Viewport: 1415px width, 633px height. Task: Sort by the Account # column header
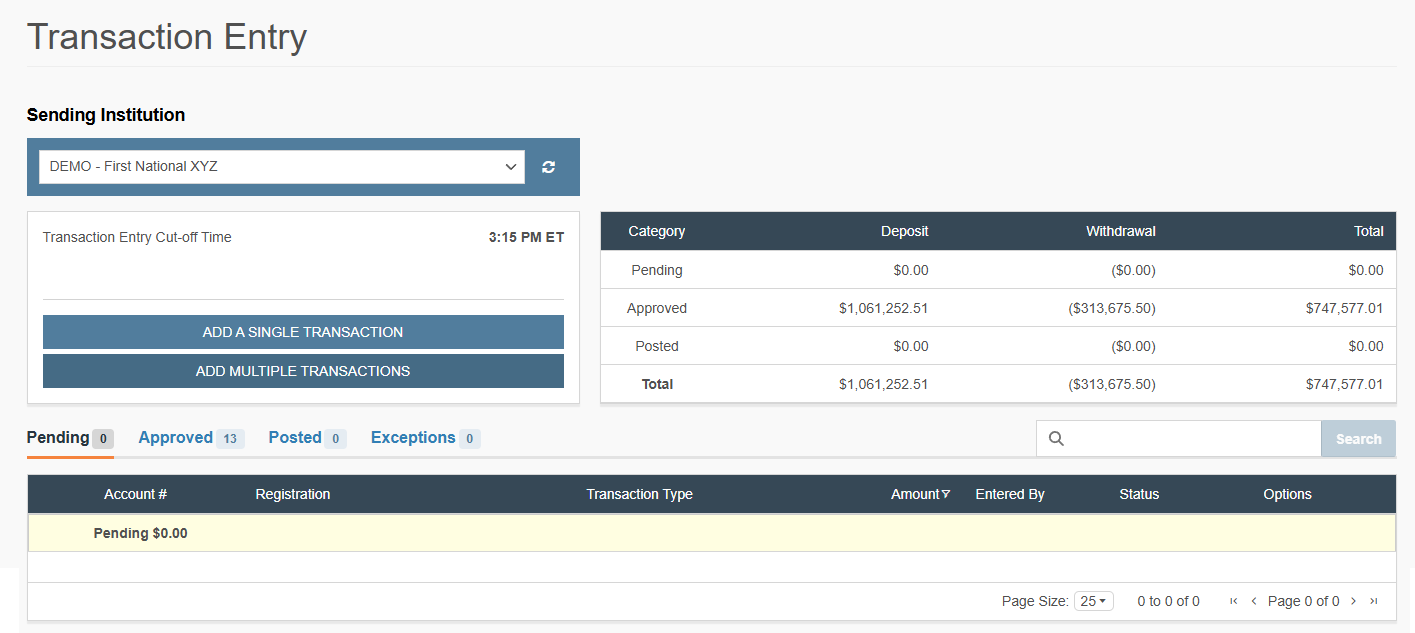(x=135, y=494)
